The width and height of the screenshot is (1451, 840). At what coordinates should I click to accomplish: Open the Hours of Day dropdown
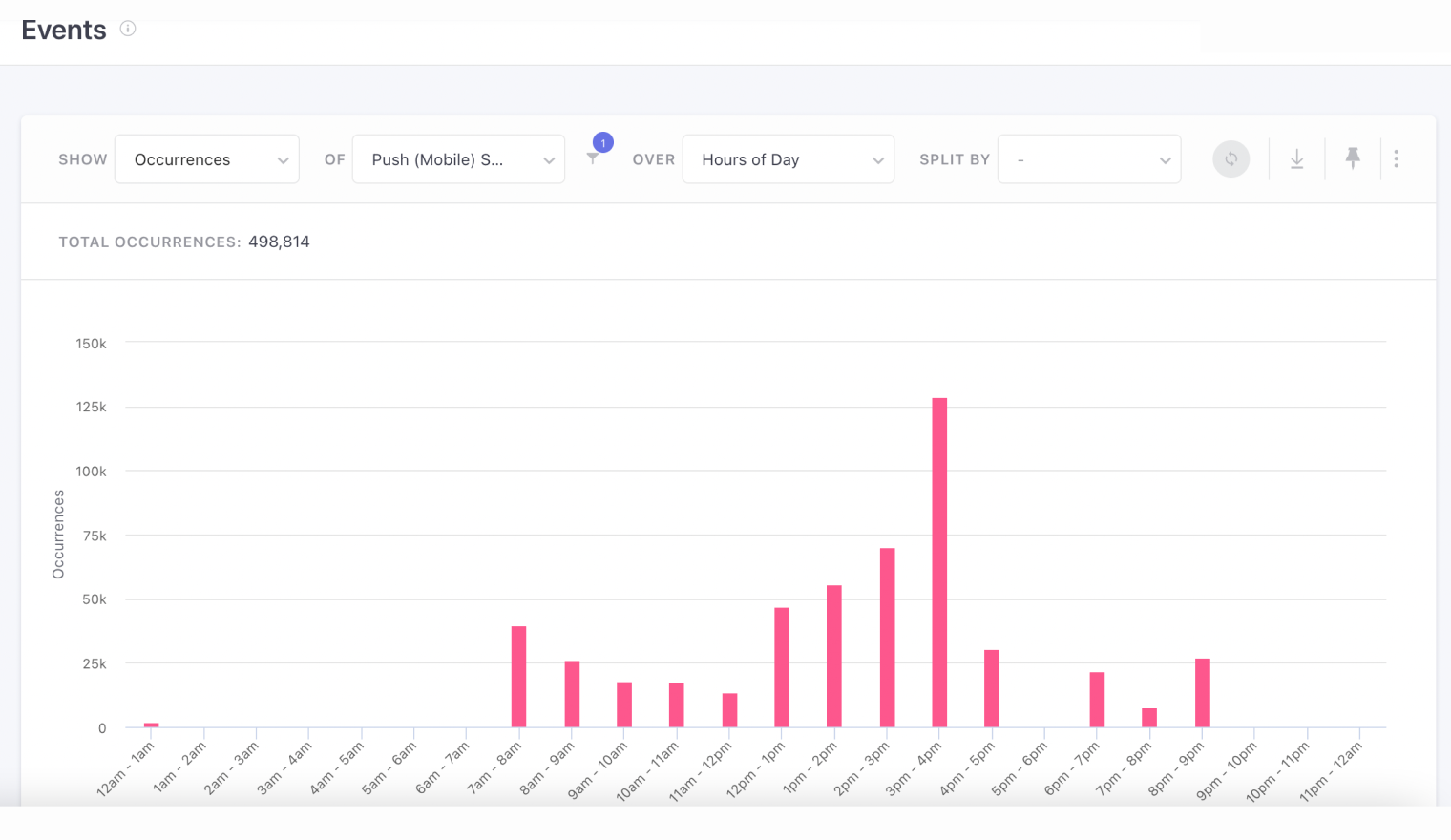(x=788, y=159)
